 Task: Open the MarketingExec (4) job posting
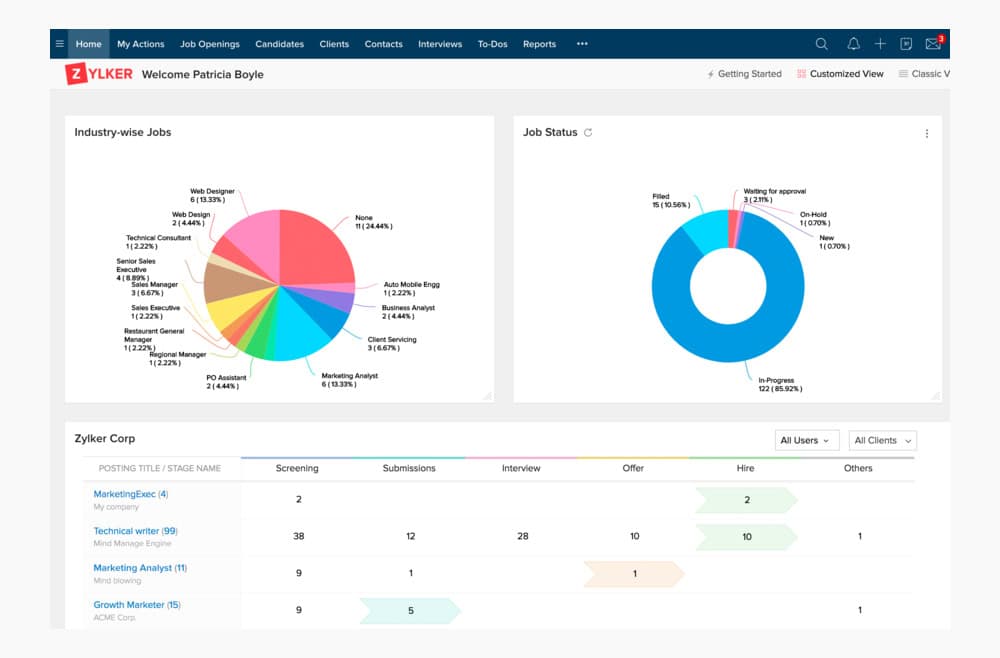pyautogui.click(x=131, y=494)
